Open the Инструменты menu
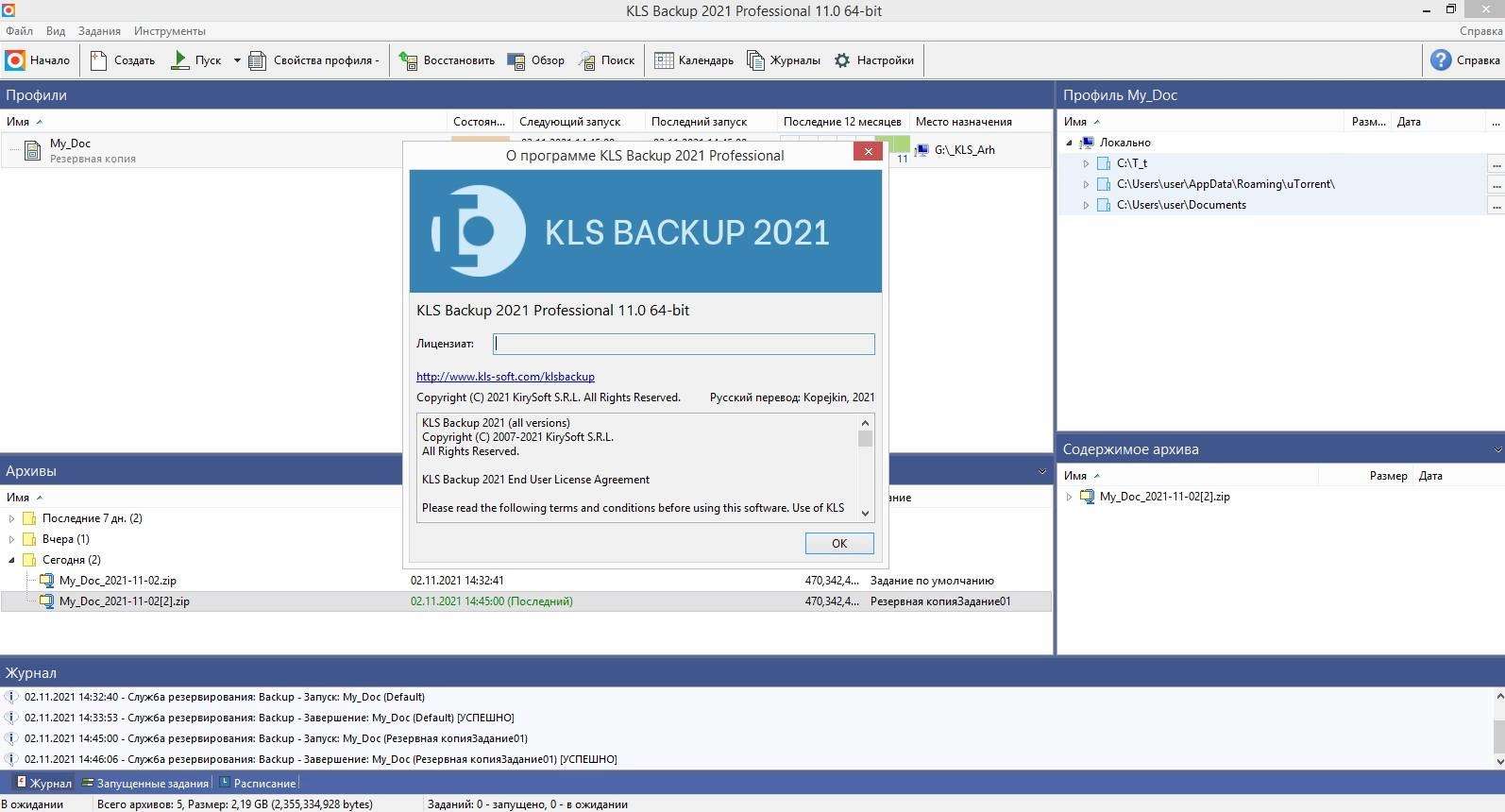Screen dimensions: 1505x812 coord(169,31)
